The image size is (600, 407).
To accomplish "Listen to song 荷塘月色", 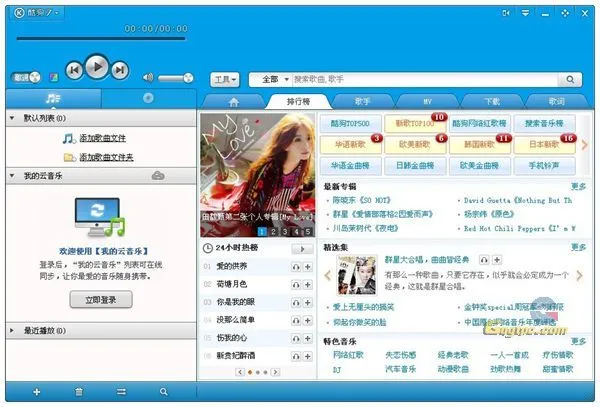I will coord(296,285).
